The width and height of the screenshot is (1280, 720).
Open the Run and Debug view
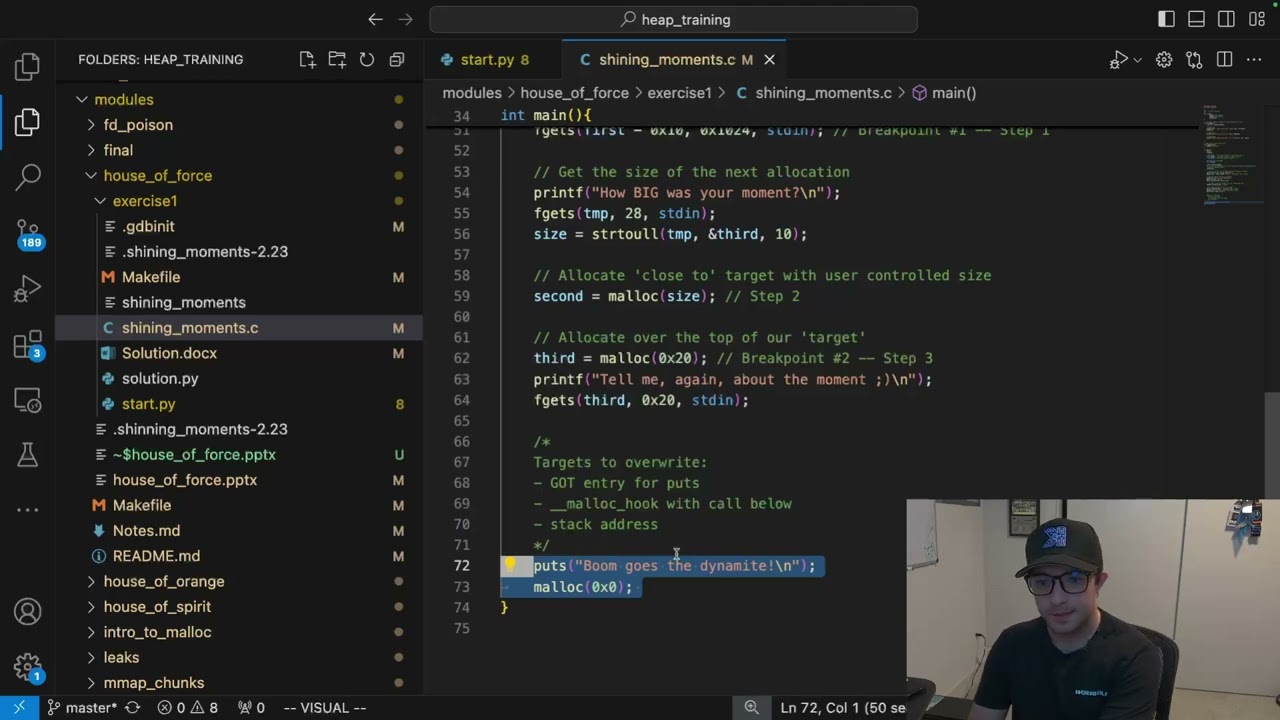28,289
